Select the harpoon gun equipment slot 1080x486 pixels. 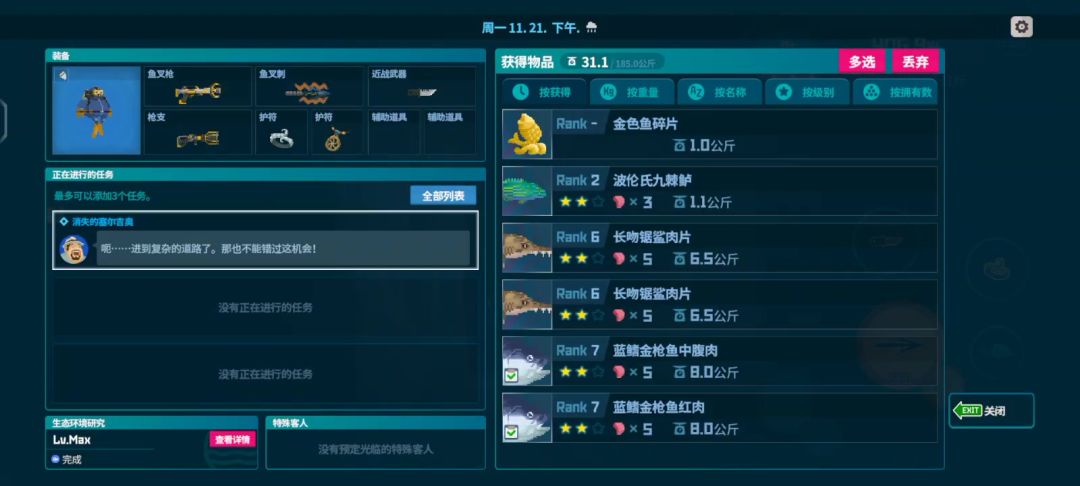pyautogui.click(x=198, y=86)
